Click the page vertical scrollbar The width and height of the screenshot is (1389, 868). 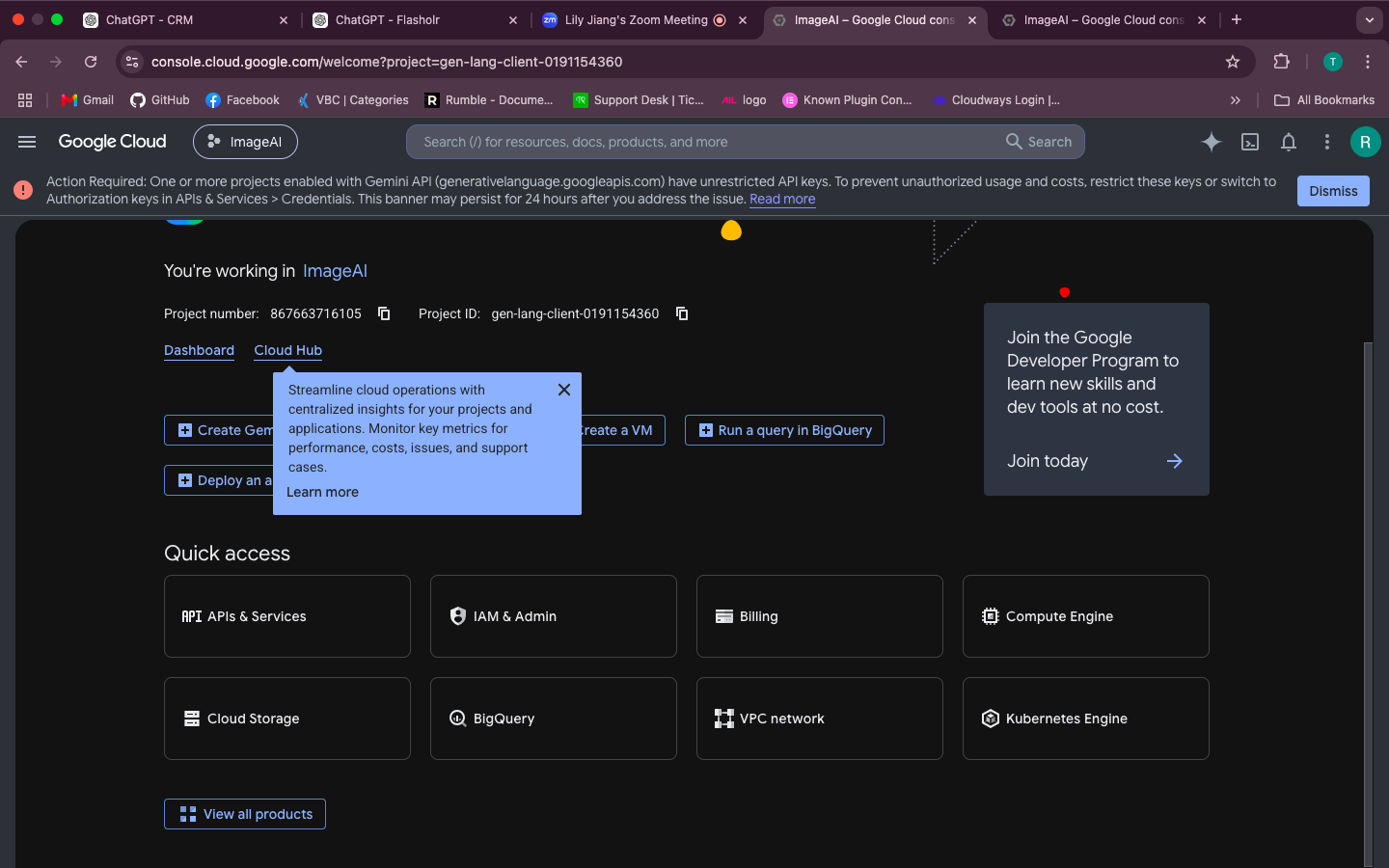tap(1368, 603)
